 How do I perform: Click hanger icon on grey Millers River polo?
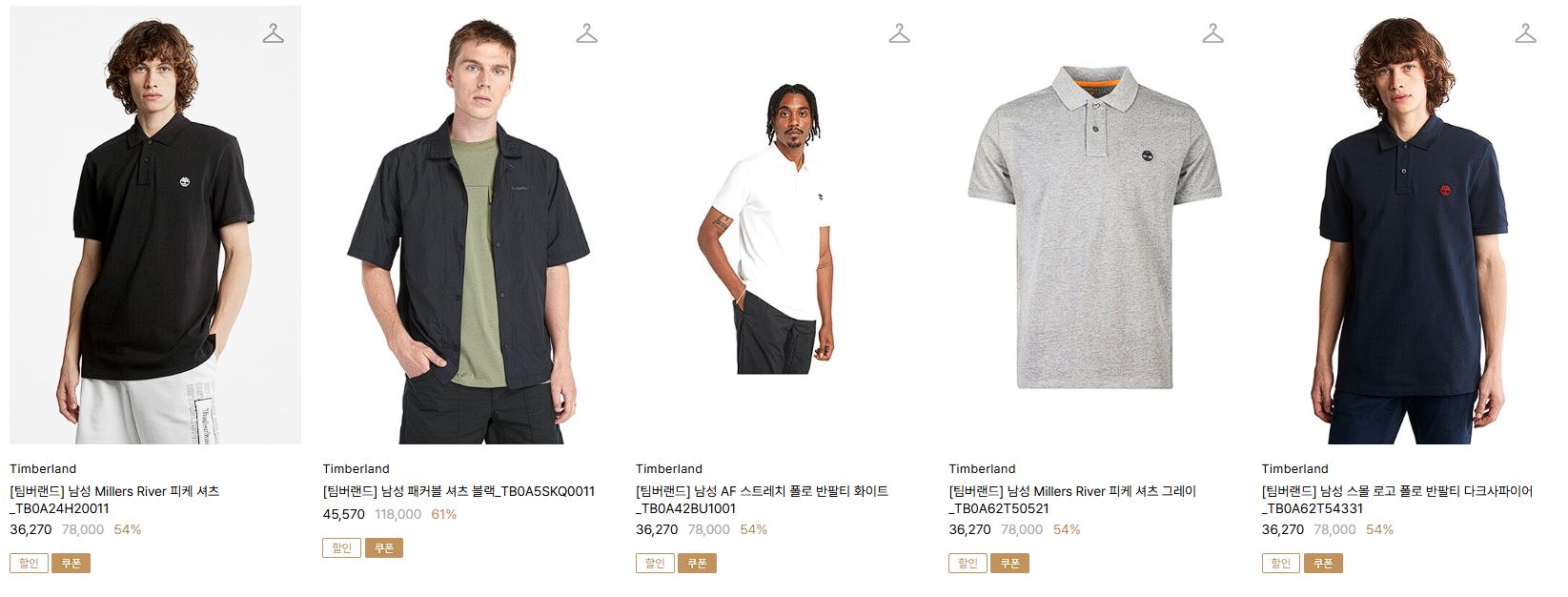(1212, 34)
